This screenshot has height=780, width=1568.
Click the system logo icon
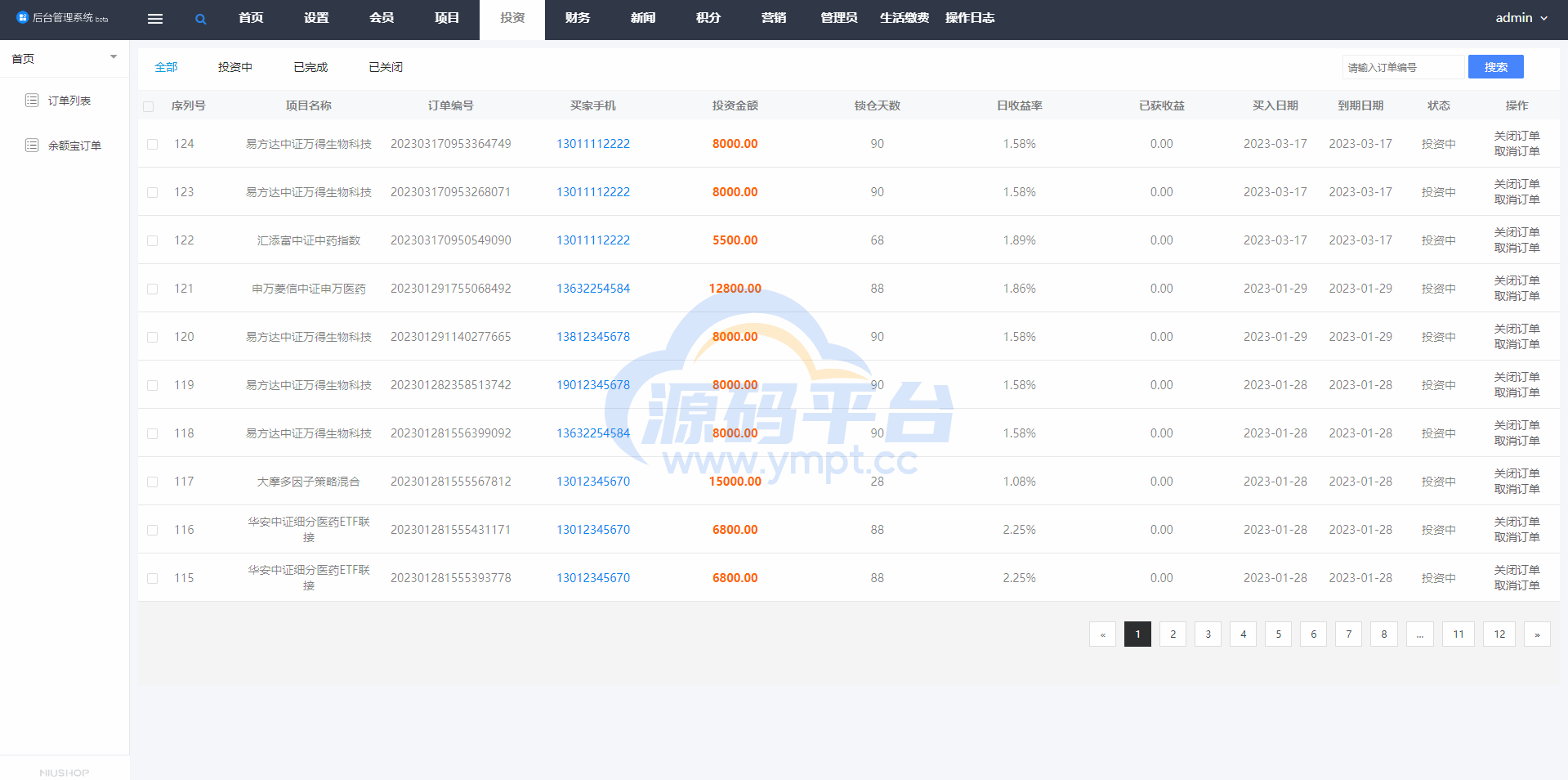pyautogui.click(x=23, y=17)
